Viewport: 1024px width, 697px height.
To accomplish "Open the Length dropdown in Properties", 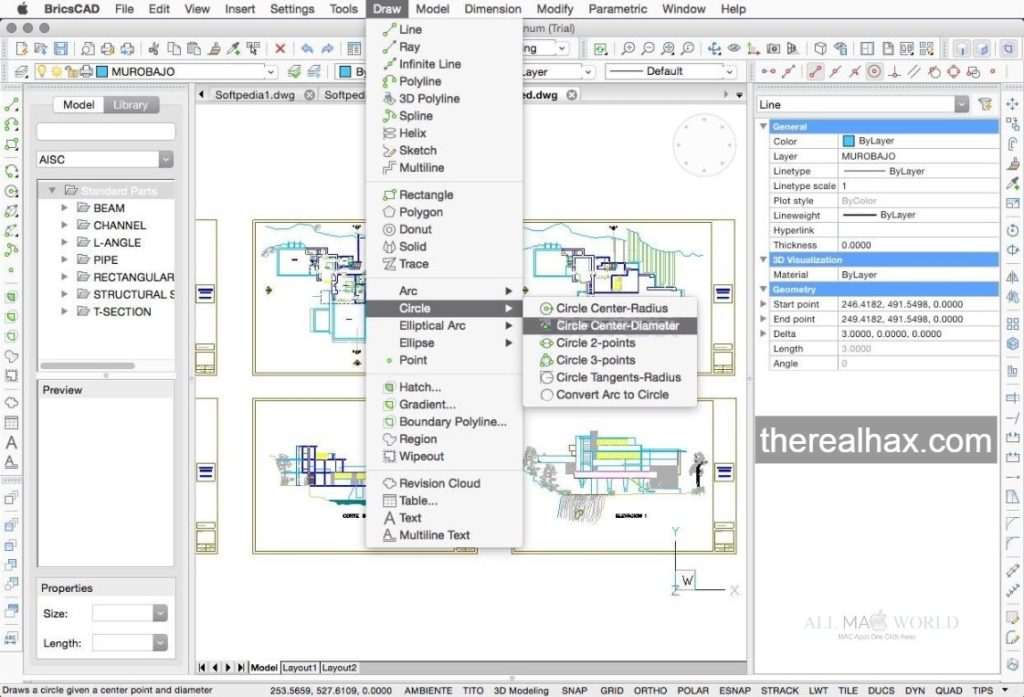I will [x=160, y=643].
